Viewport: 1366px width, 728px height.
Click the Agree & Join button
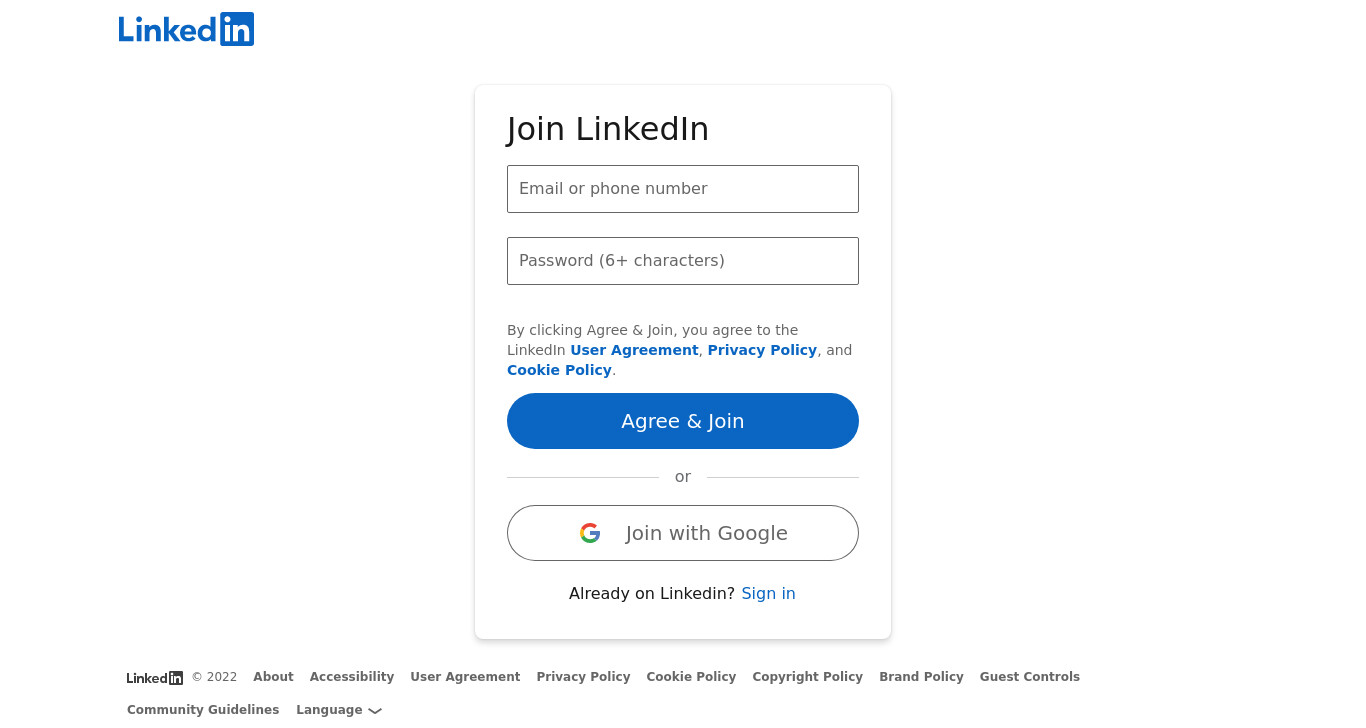(x=683, y=421)
